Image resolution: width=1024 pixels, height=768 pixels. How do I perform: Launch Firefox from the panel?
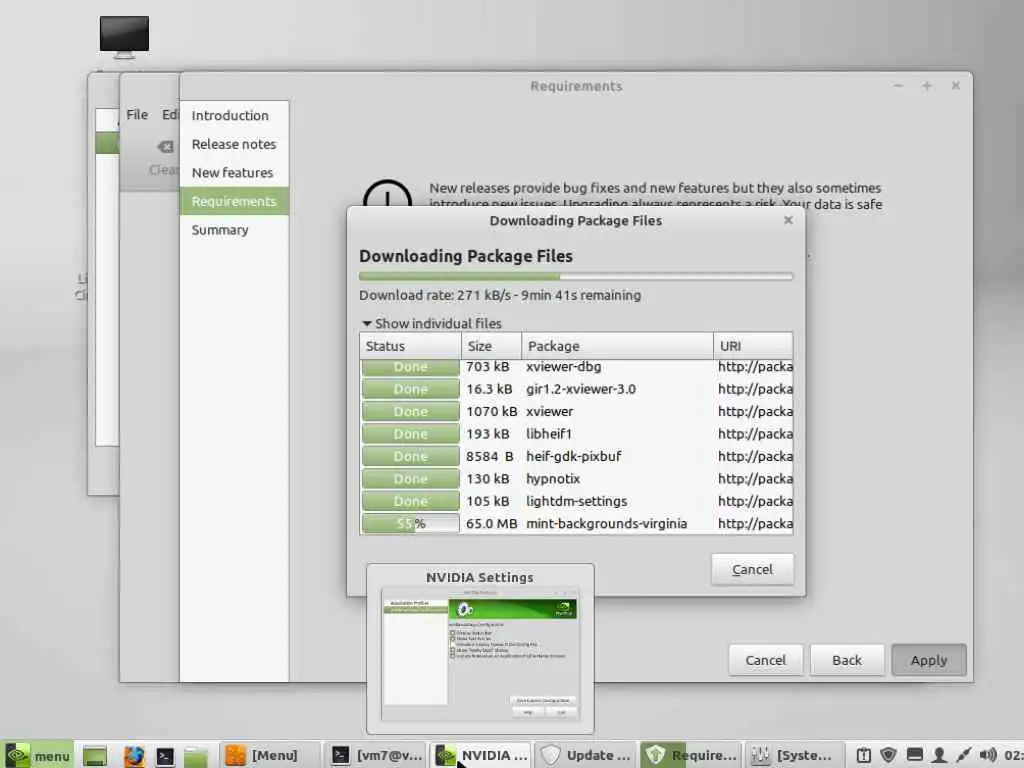tap(133, 756)
